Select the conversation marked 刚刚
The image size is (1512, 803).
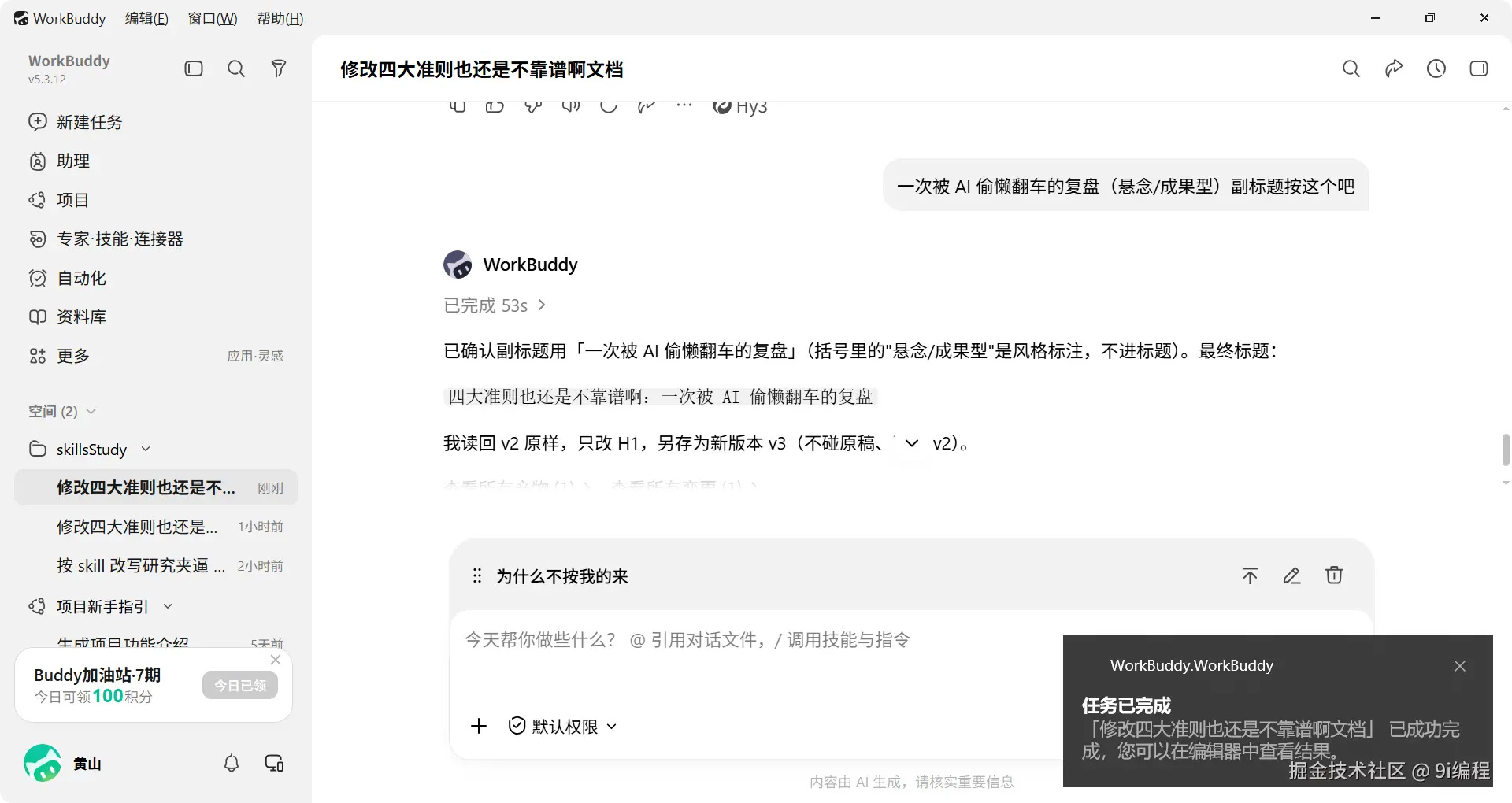pos(156,487)
